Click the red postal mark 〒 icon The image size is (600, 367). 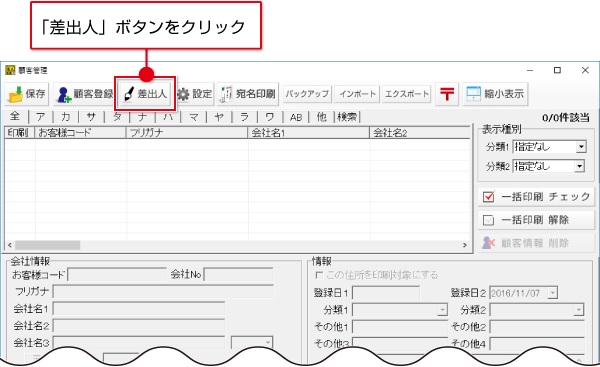(447, 94)
